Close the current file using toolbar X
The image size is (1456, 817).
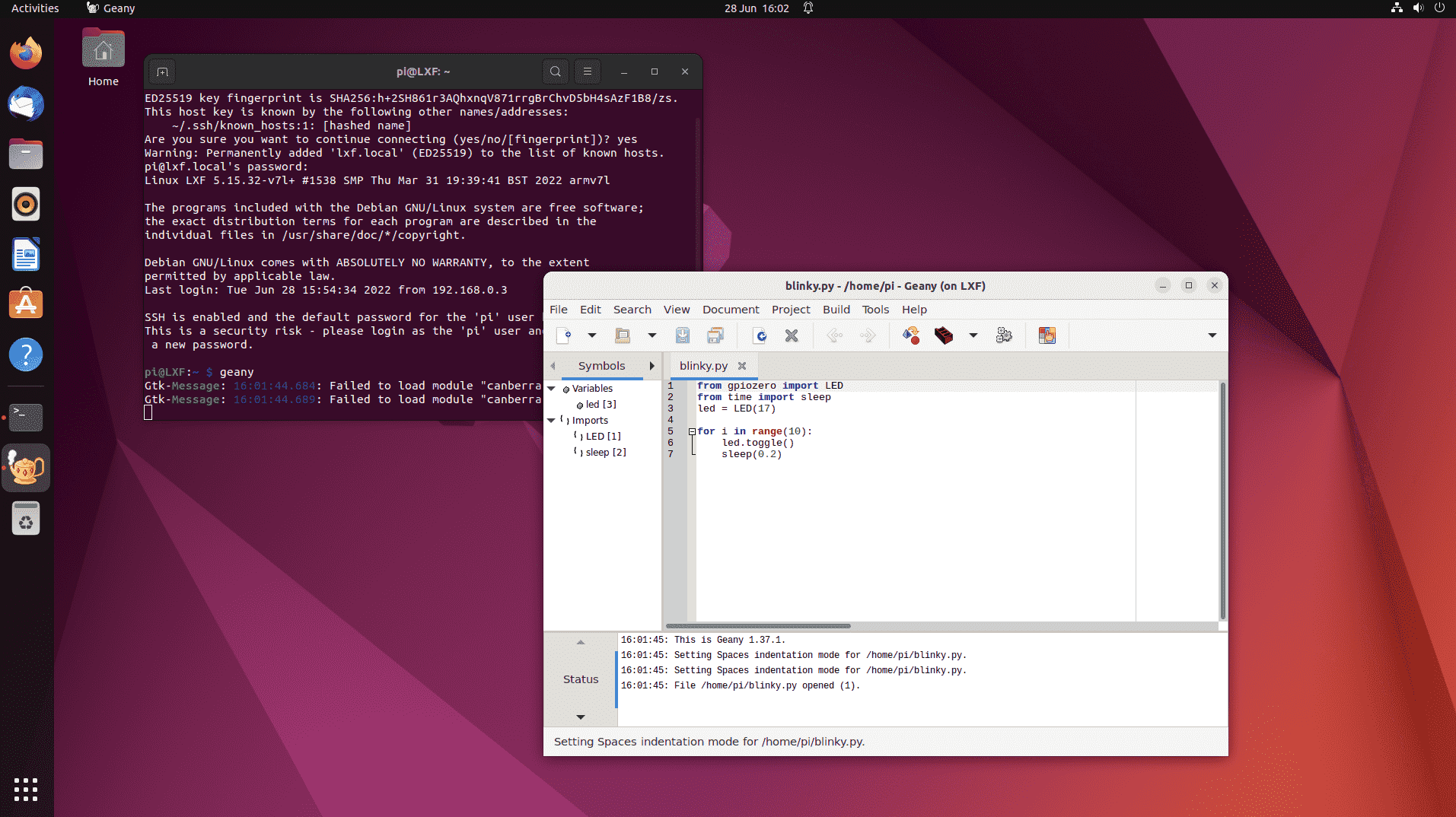(x=792, y=335)
